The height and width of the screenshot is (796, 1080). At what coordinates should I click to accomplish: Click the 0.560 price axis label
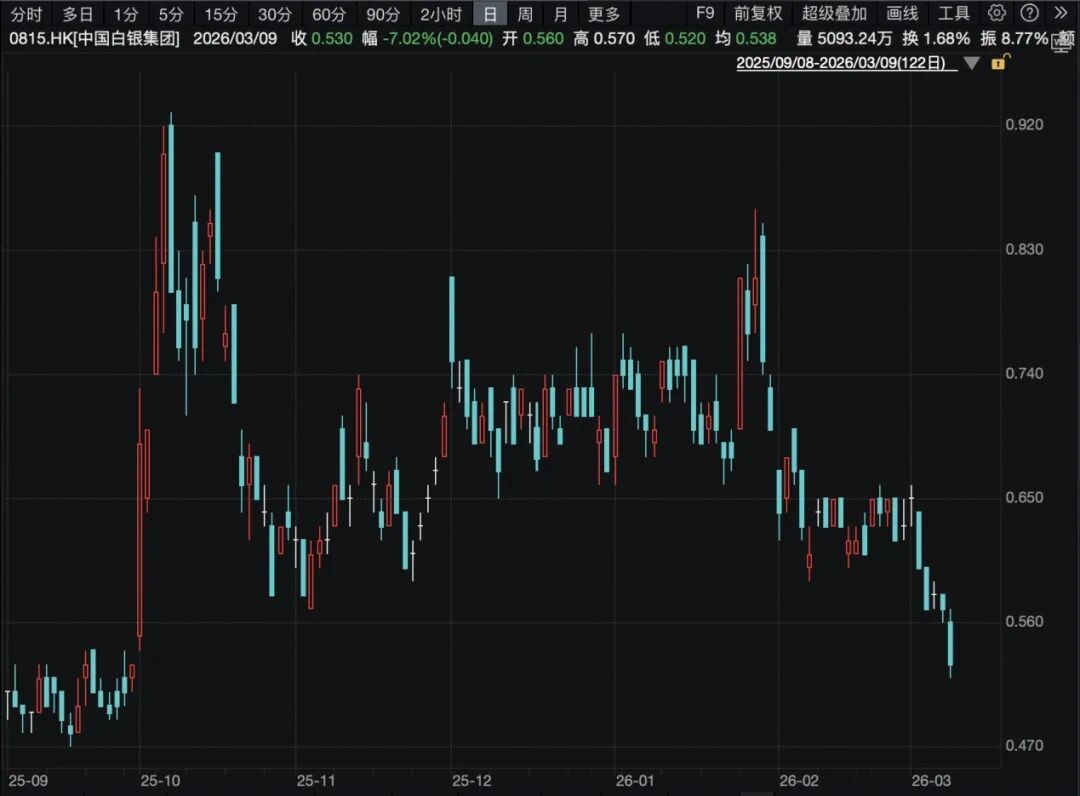(1024, 621)
